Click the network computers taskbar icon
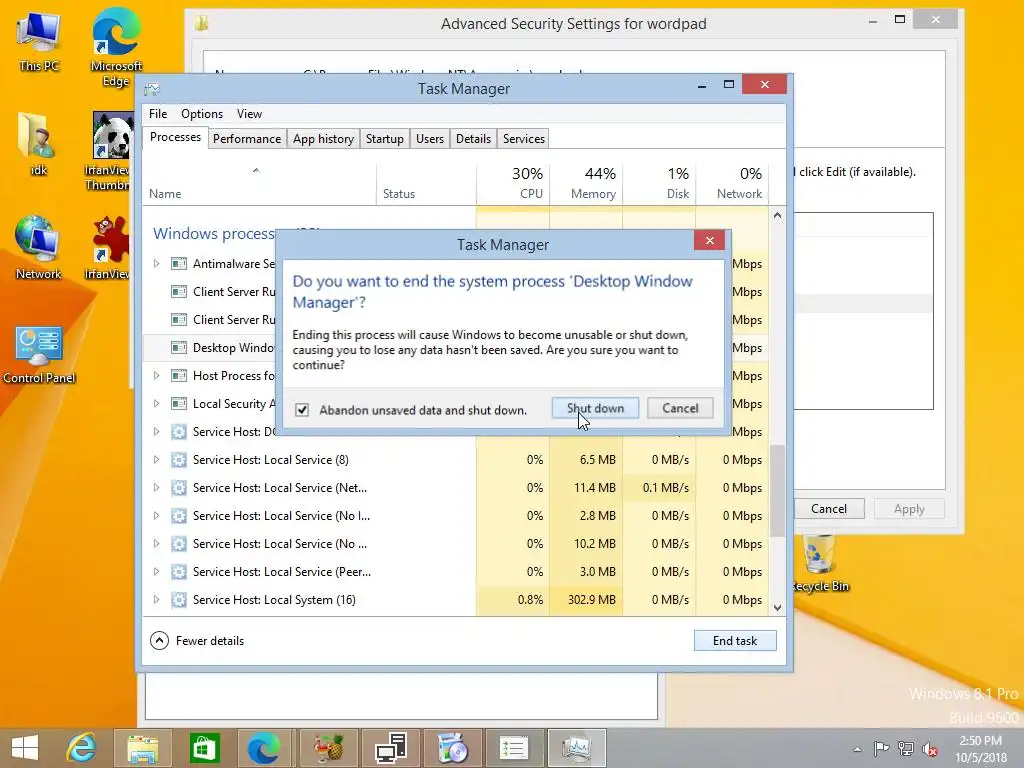This screenshot has height=768, width=1024. click(391, 748)
